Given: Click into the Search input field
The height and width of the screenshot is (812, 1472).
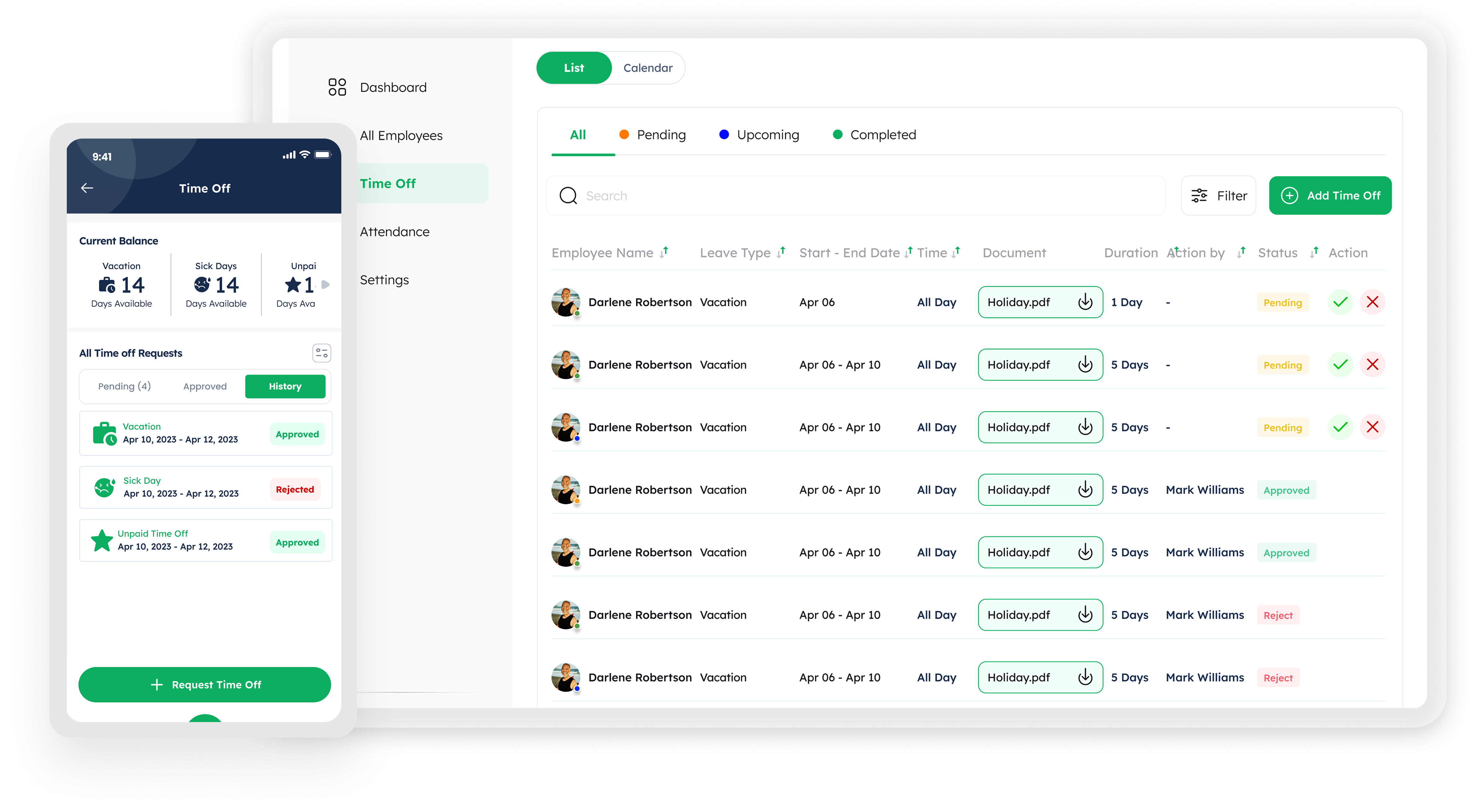Looking at the screenshot, I should click(x=857, y=196).
